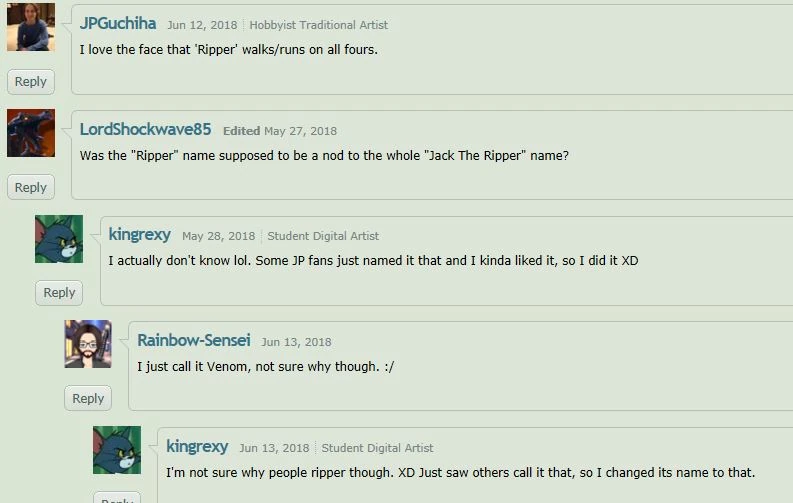The width and height of the screenshot is (793, 503).
Task: Click Rainbow-Sensei's cartoon avatar
Action: pyautogui.click(x=88, y=344)
